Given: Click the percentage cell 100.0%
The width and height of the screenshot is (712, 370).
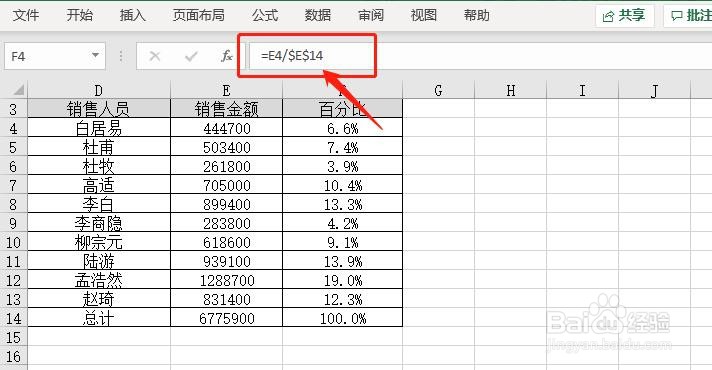Looking at the screenshot, I should tap(343, 318).
